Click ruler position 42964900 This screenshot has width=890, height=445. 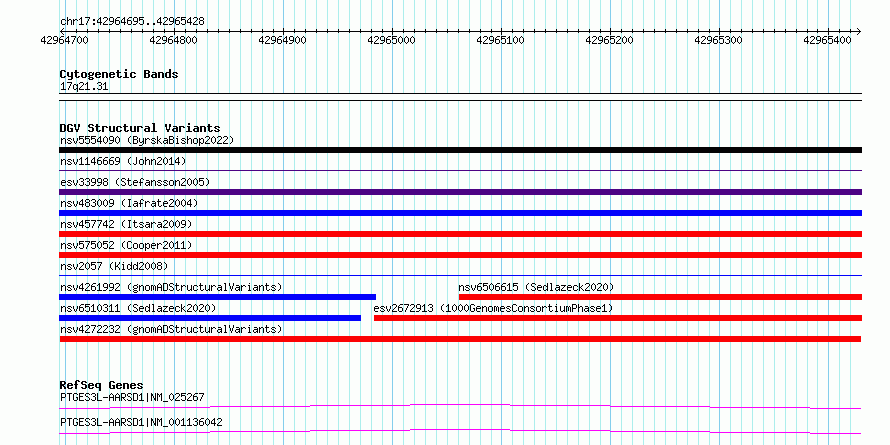point(283,40)
